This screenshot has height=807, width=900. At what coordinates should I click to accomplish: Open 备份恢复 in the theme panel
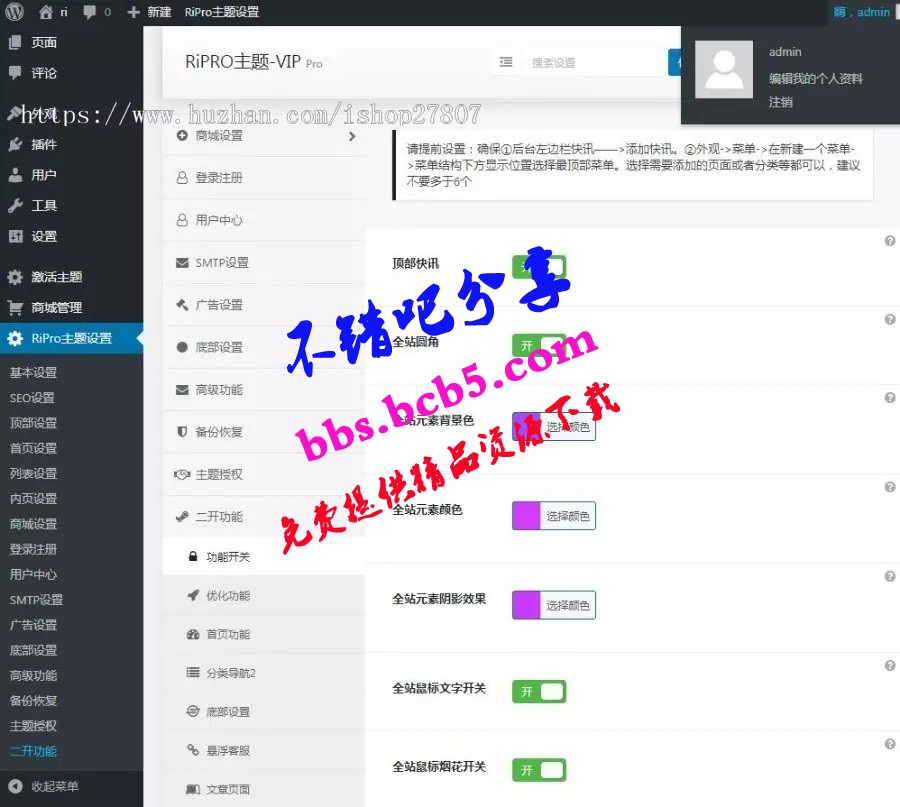click(x=263, y=432)
